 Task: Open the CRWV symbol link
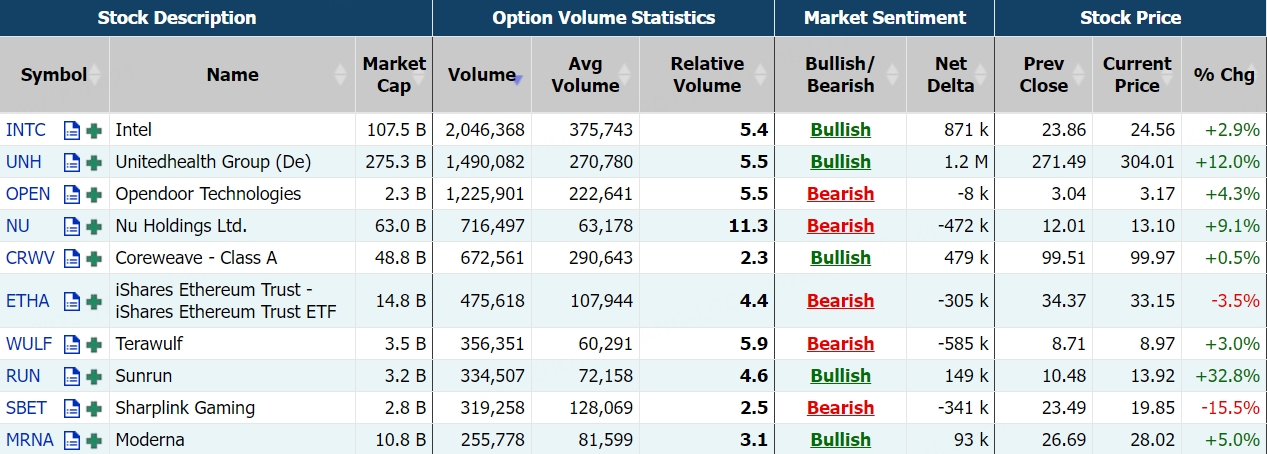30,258
